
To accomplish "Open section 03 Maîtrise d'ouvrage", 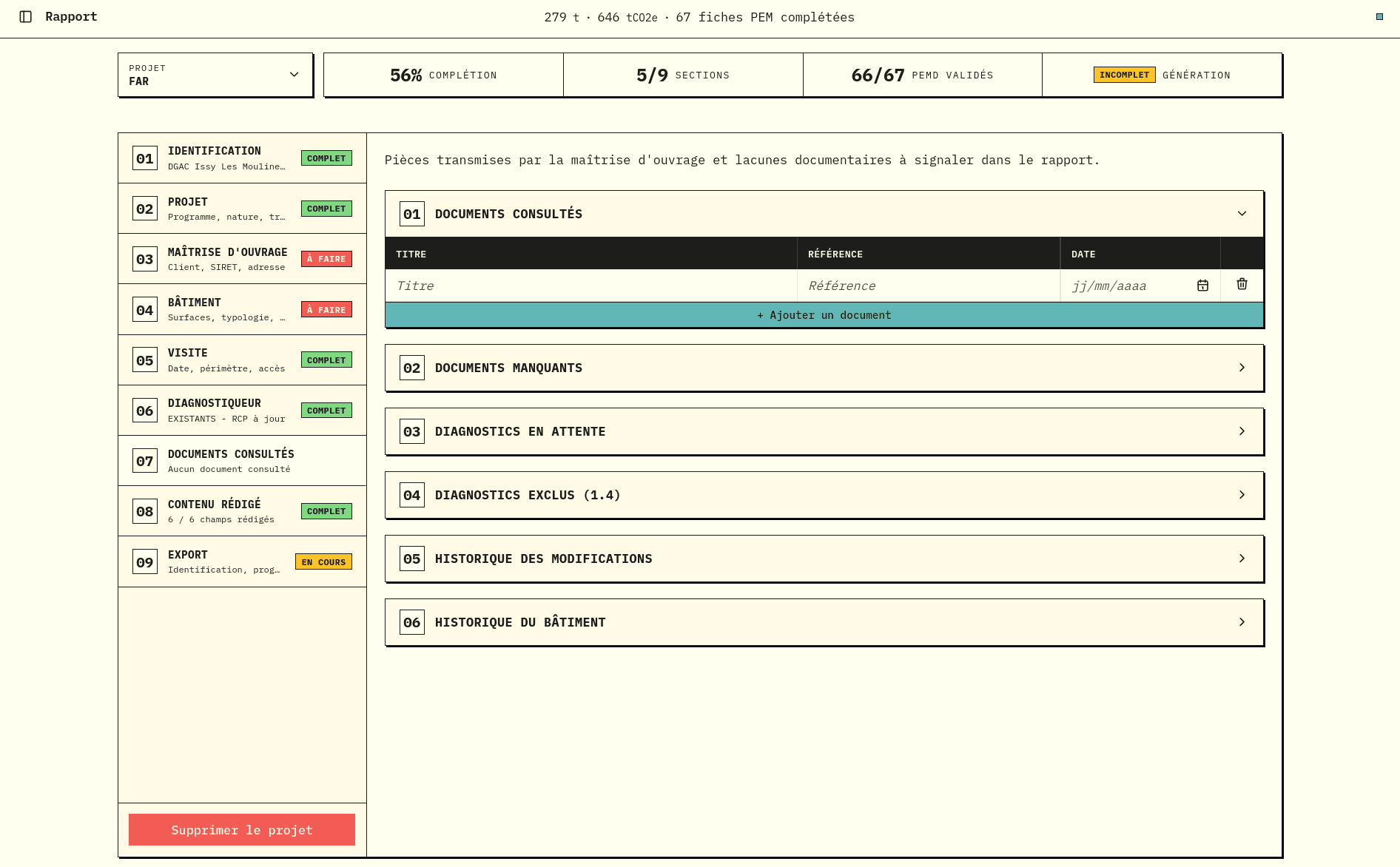I will tap(242, 259).
